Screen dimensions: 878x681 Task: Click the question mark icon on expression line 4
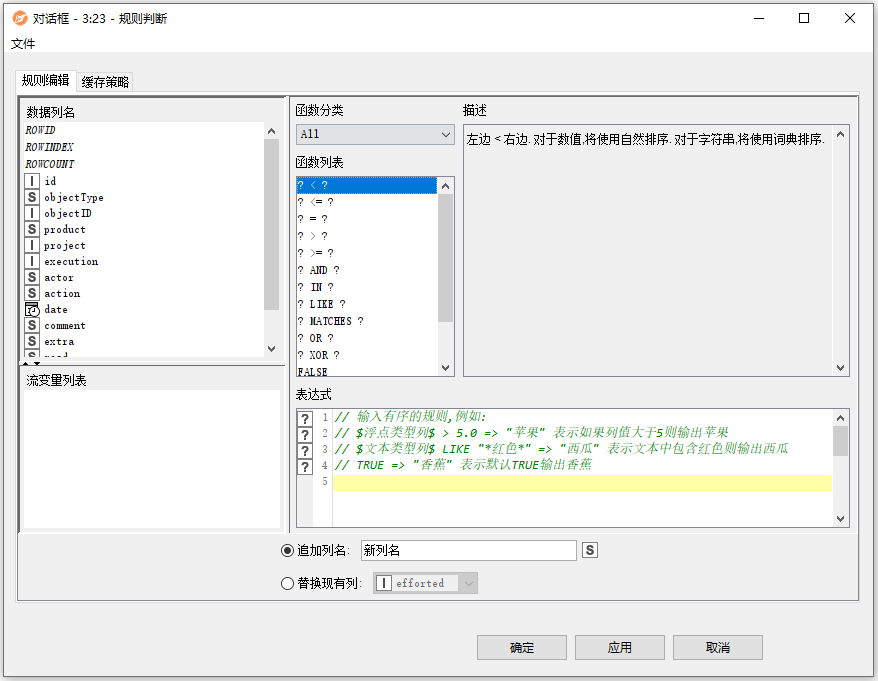[305, 466]
